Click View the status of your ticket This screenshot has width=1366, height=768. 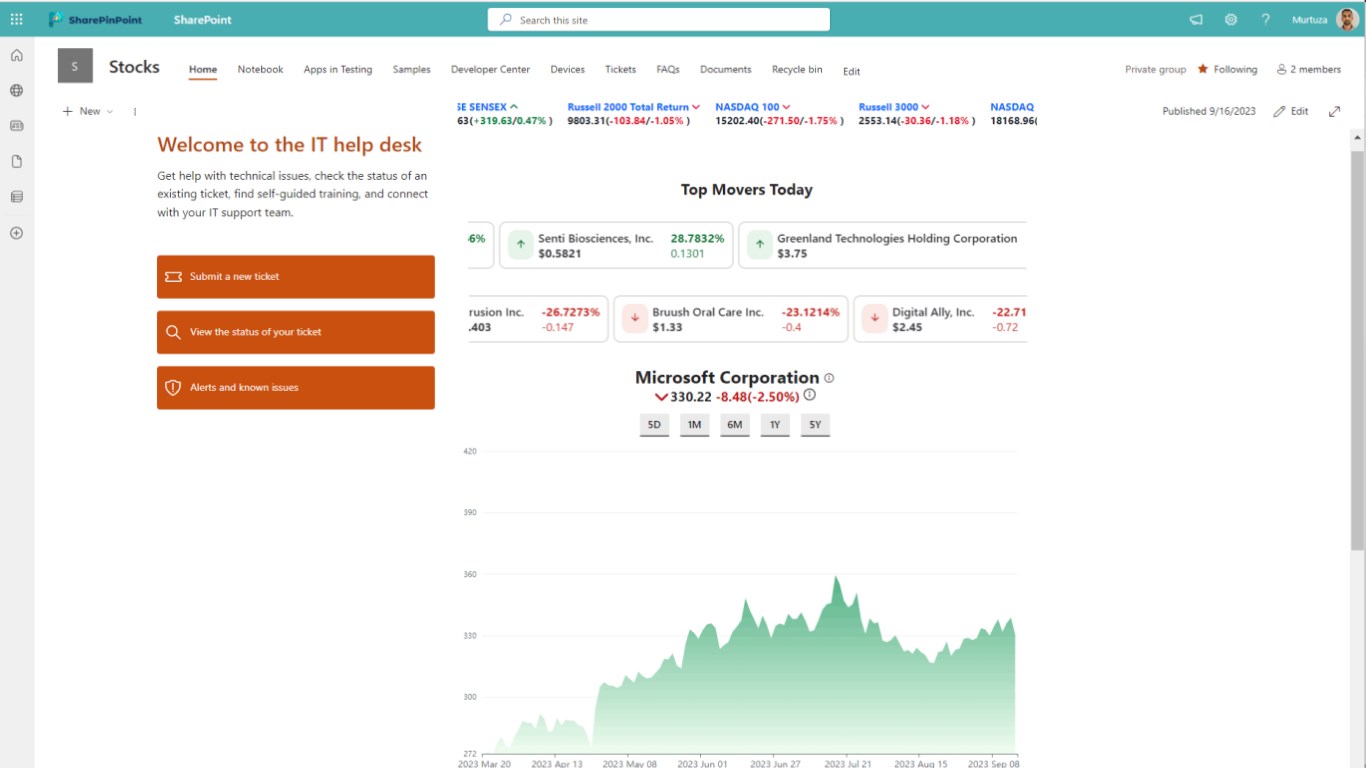296,332
